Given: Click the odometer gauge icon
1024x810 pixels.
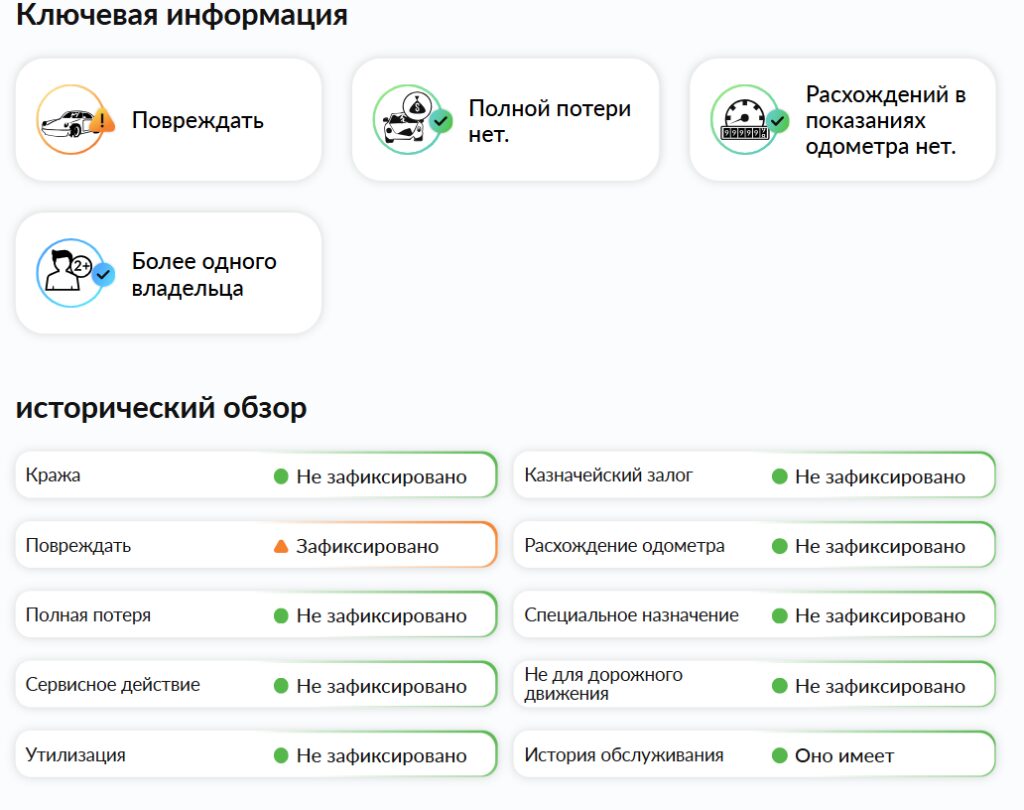Looking at the screenshot, I should click(749, 120).
